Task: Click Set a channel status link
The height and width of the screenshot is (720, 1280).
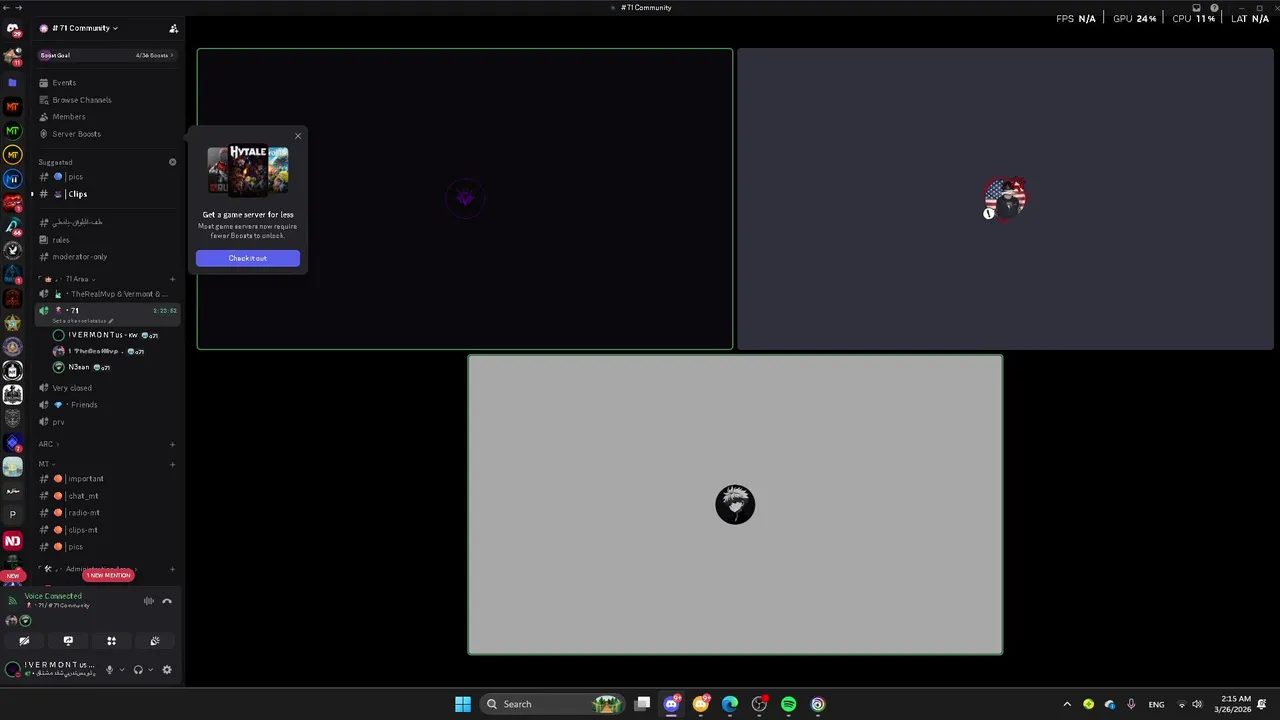Action: click(x=82, y=321)
